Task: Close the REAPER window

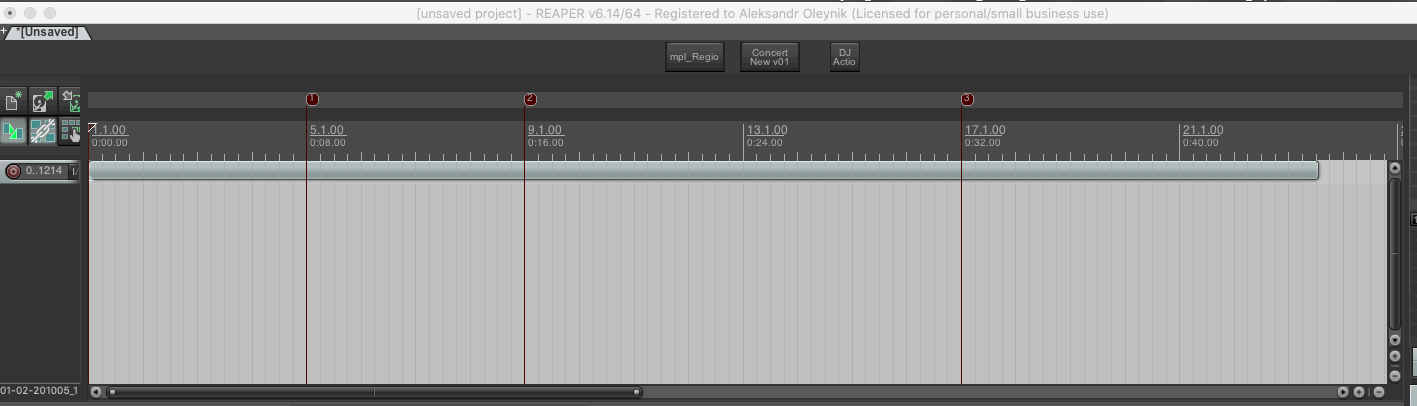Action: (x=11, y=13)
